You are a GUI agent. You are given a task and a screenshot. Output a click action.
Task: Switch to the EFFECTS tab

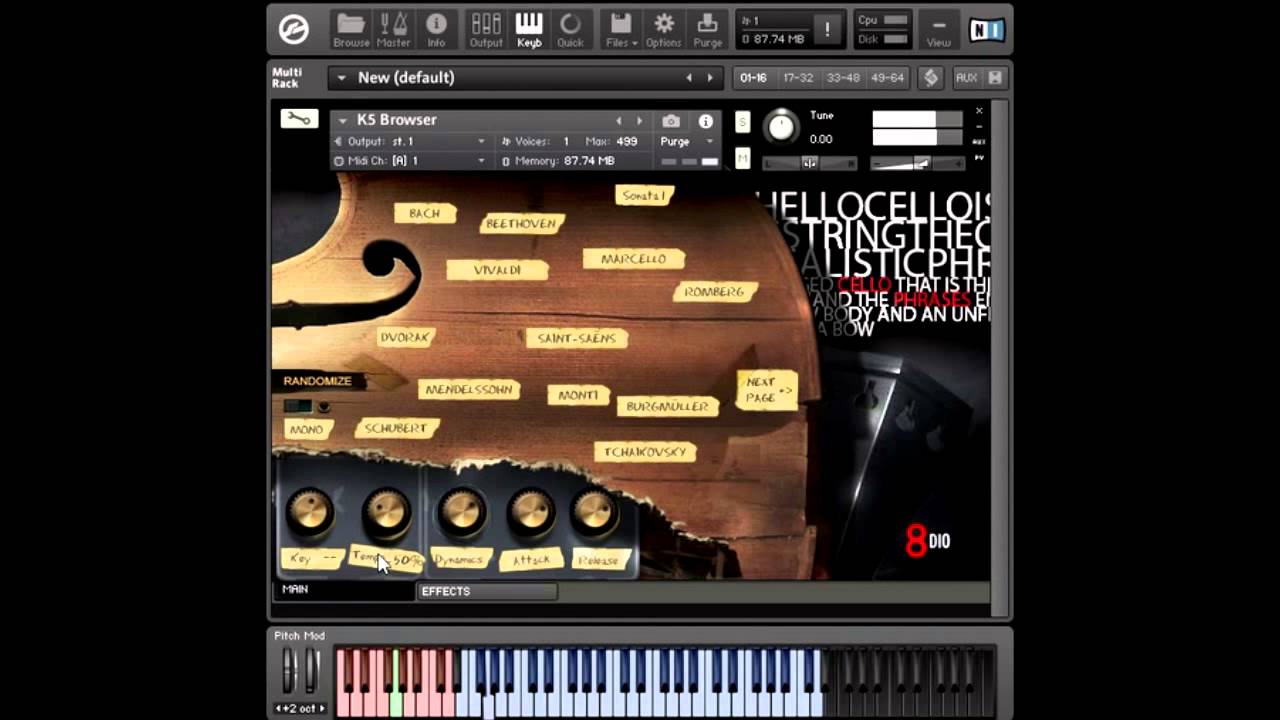click(486, 591)
